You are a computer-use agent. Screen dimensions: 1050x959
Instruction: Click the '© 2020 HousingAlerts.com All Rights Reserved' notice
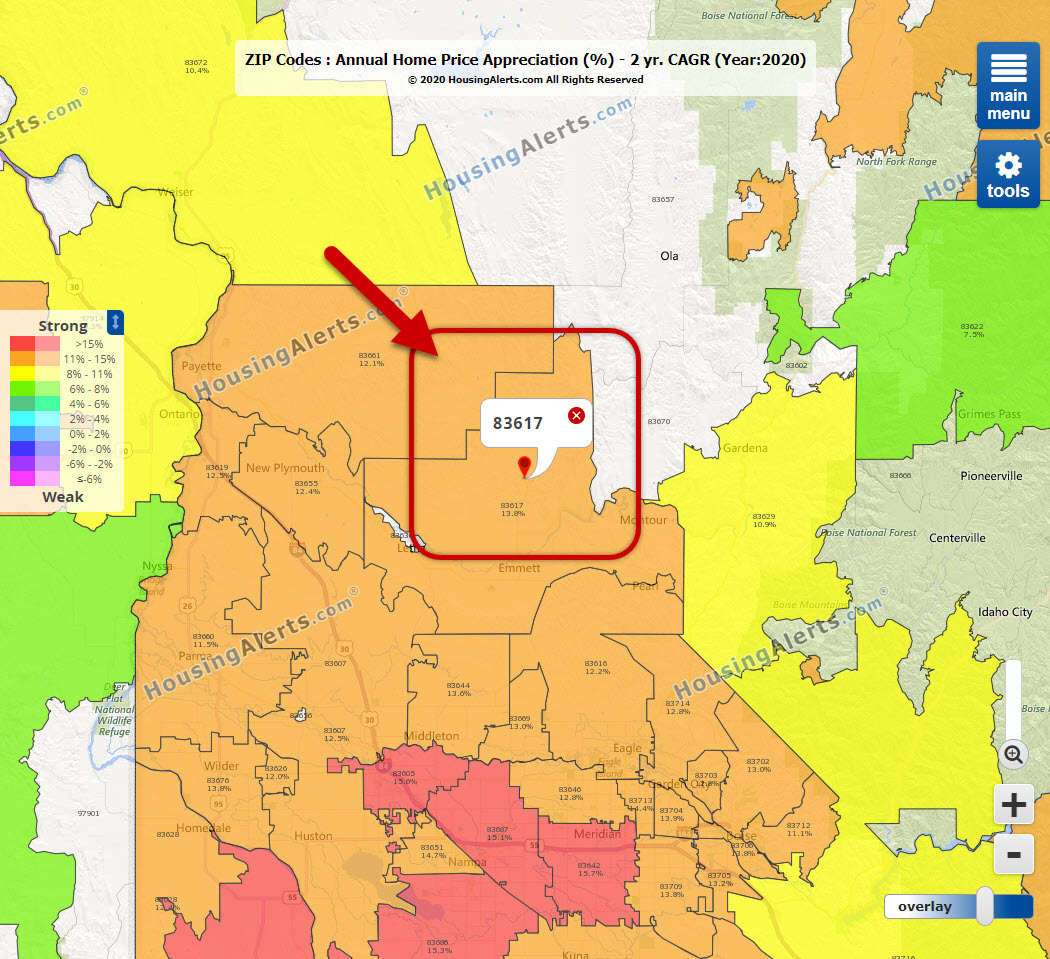[x=526, y=80]
